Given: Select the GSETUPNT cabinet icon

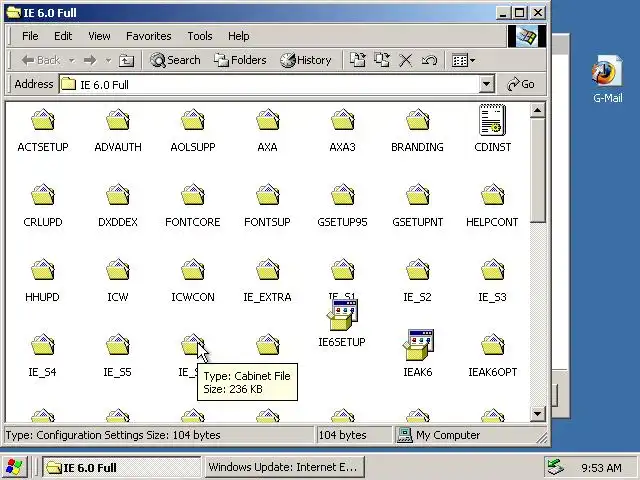Looking at the screenshot, I should click(418, 195).
